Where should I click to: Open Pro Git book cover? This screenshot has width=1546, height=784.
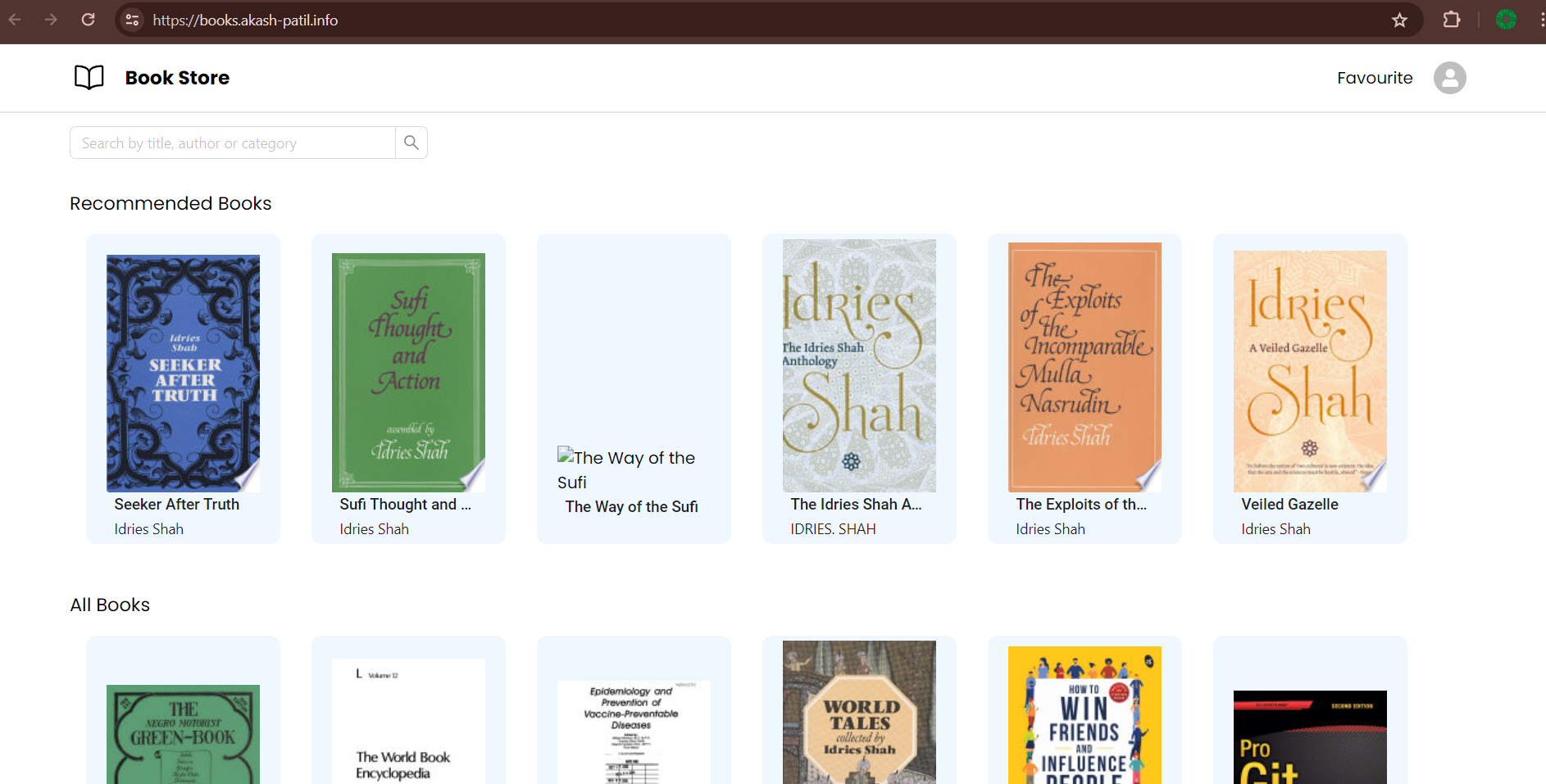pyautogui.click(x=1310, y=737)
